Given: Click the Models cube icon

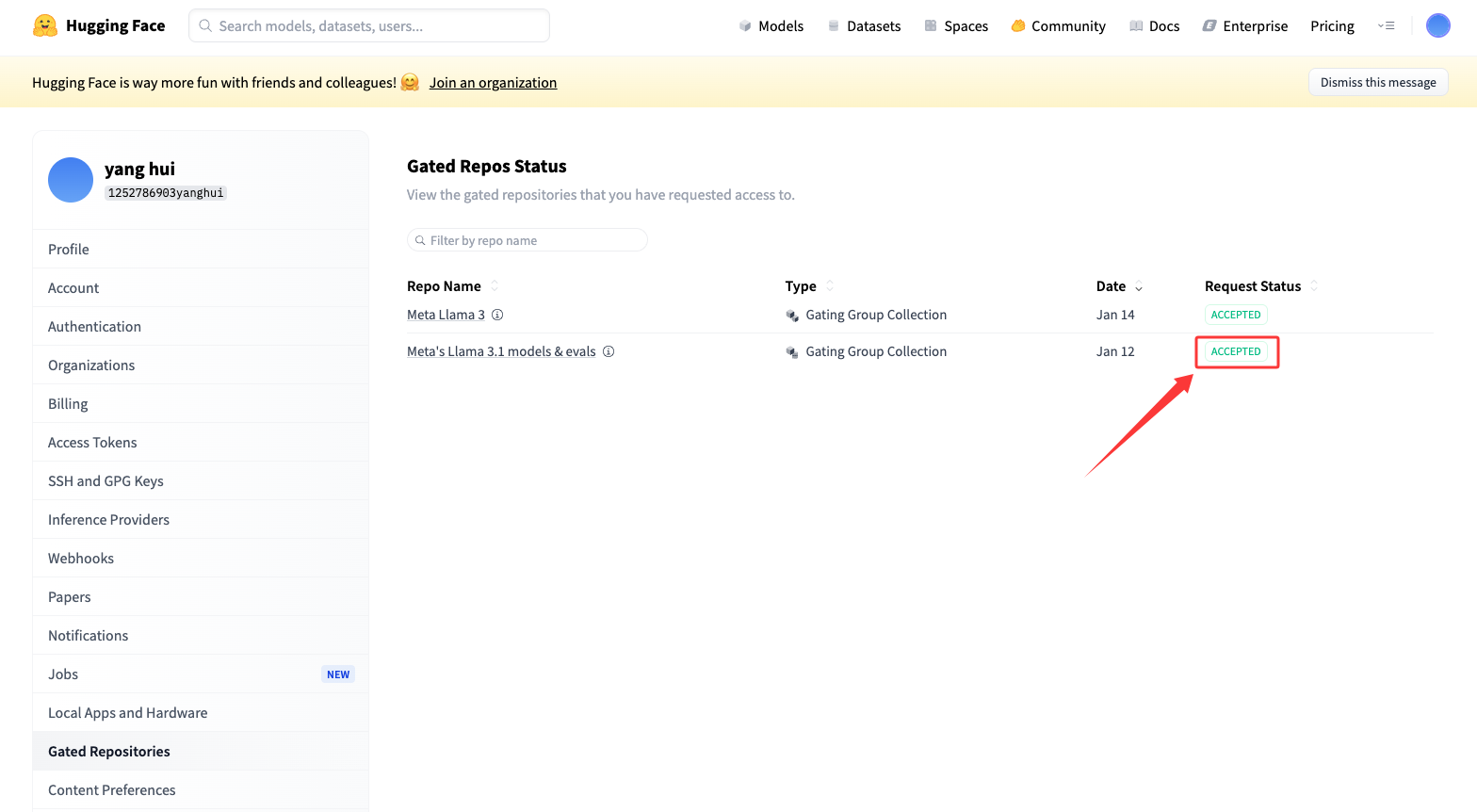Looking at the screenshot, I should [745, 26].
